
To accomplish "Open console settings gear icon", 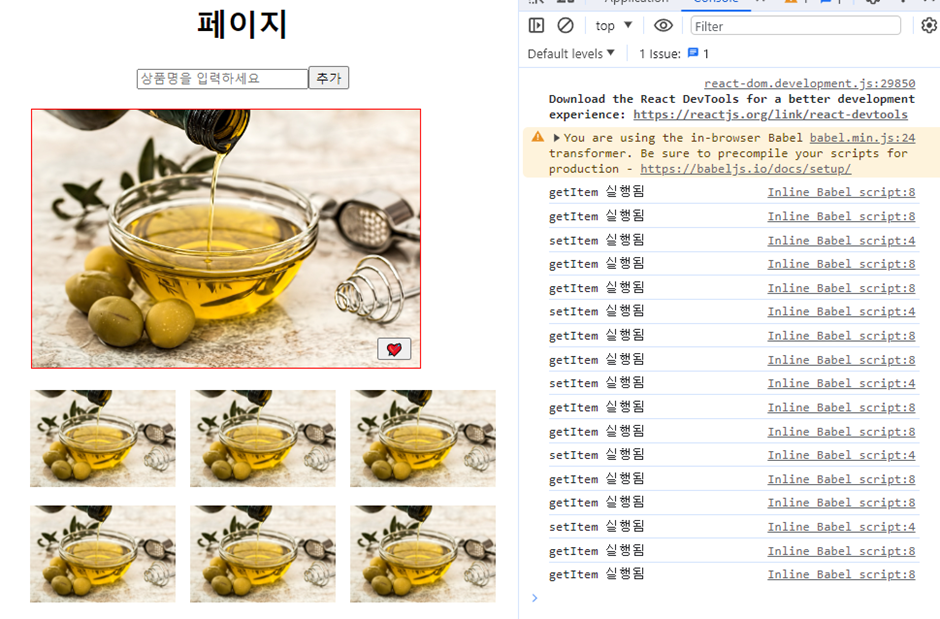I will click(x=929, y=26).
